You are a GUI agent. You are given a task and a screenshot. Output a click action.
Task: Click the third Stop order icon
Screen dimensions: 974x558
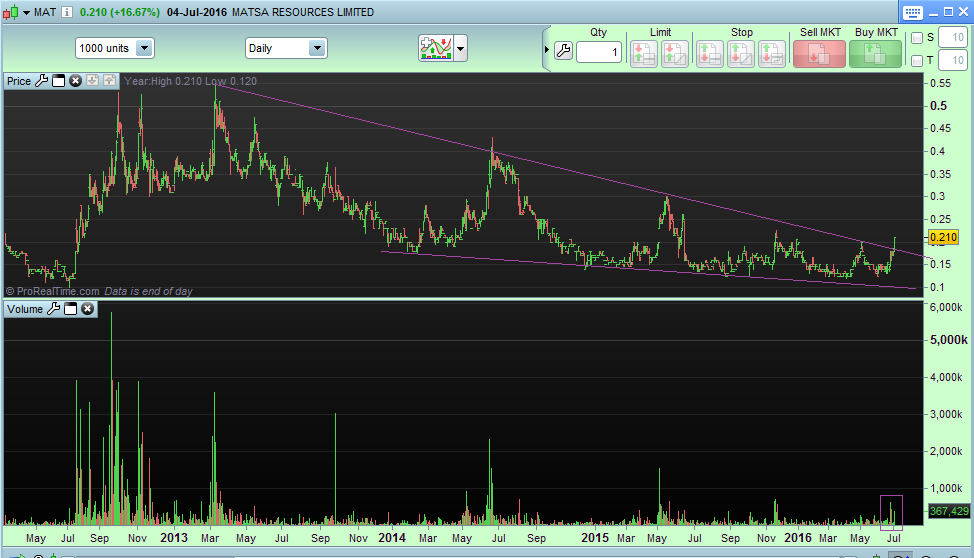[x=772, y=54]
